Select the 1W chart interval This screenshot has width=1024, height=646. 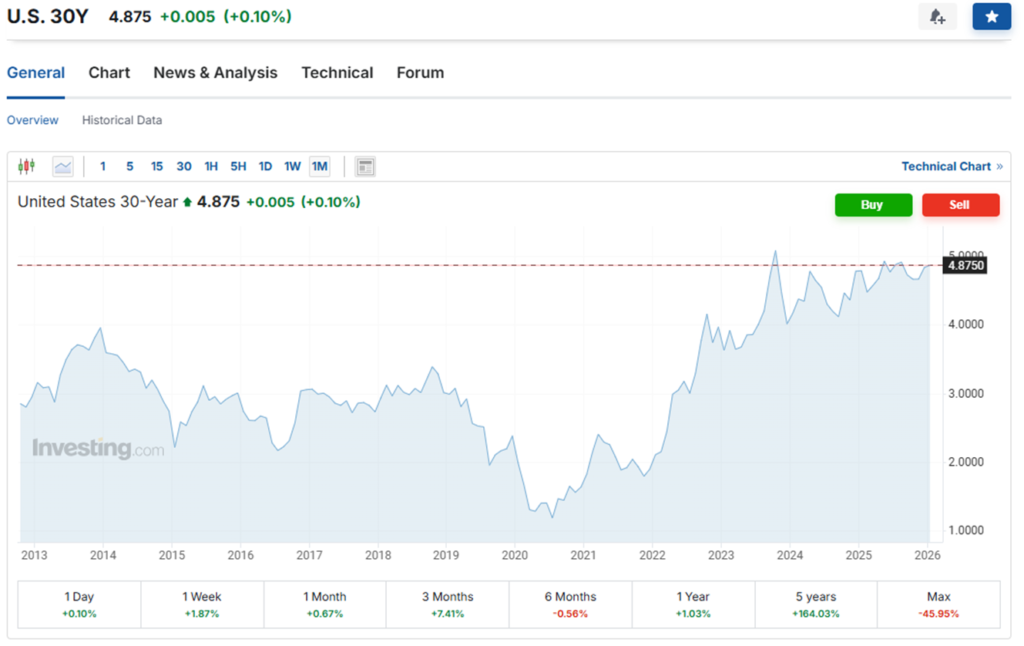point(292,166)
